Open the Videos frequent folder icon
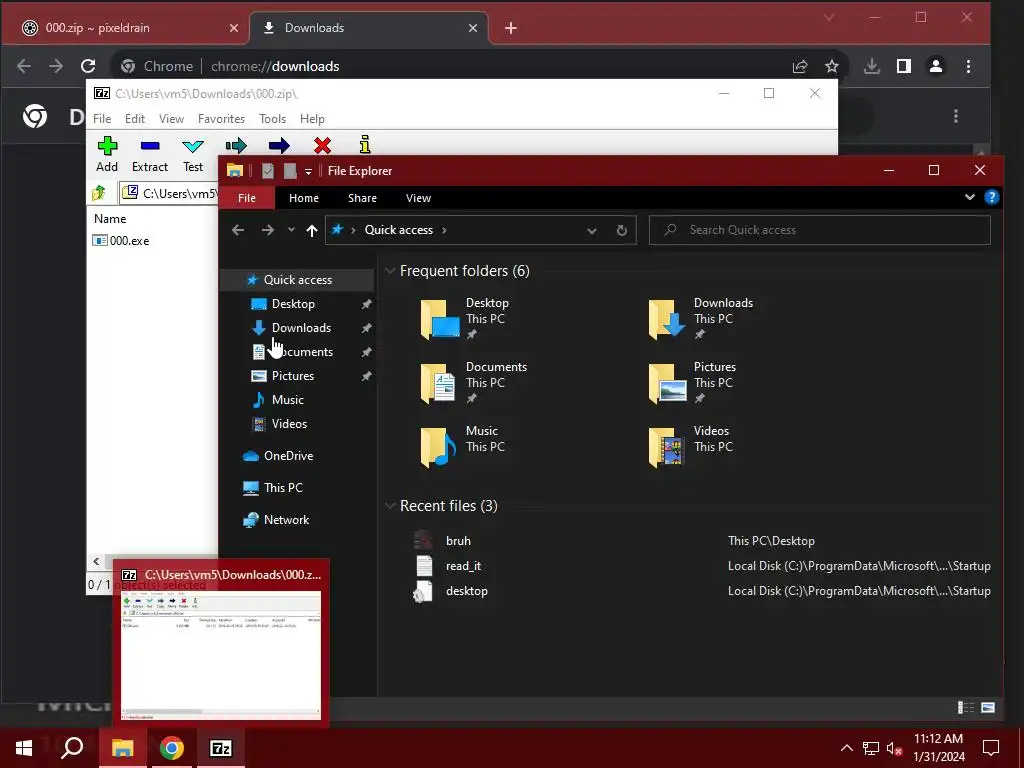The image size is (1024, 768). [x=666, y=447]
